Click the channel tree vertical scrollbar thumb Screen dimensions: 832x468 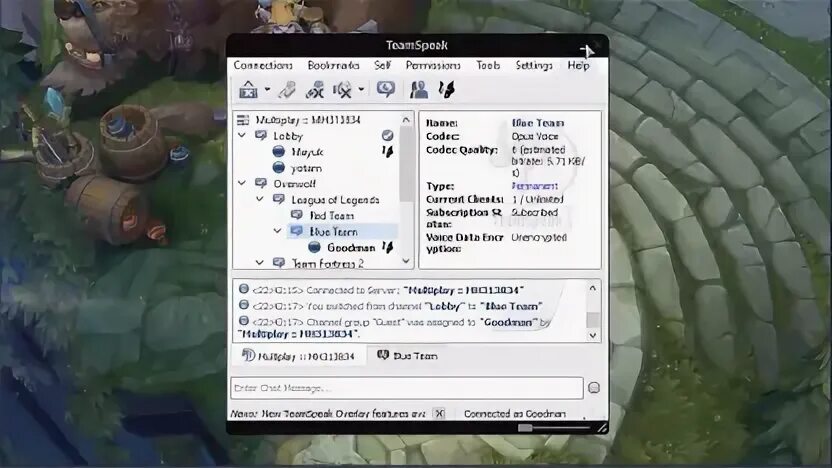coord(406,164)
